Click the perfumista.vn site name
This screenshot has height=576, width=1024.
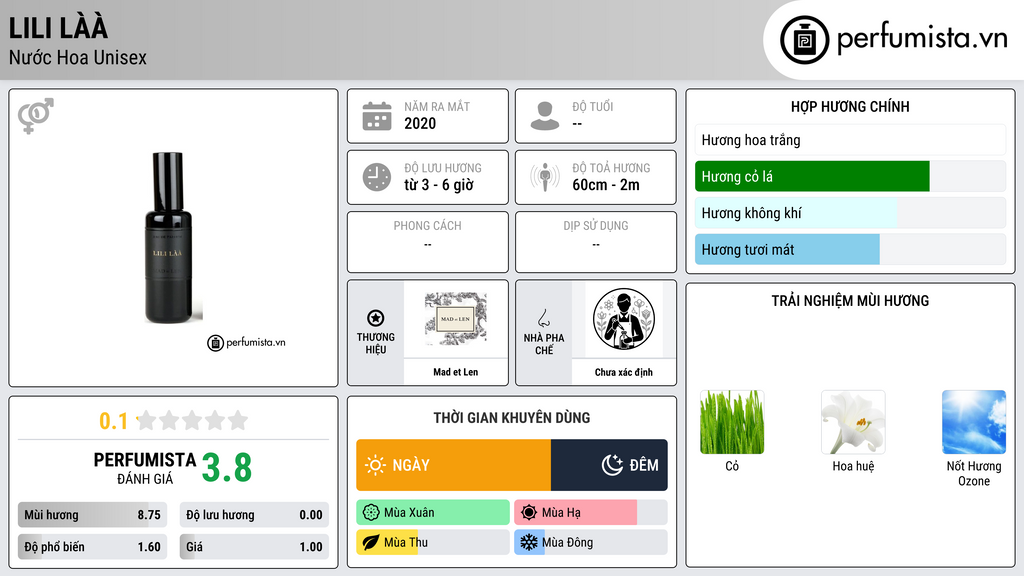922,38
